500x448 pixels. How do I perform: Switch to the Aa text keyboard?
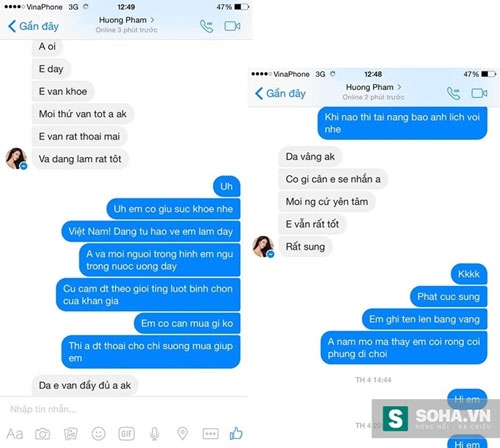(15, 434)
